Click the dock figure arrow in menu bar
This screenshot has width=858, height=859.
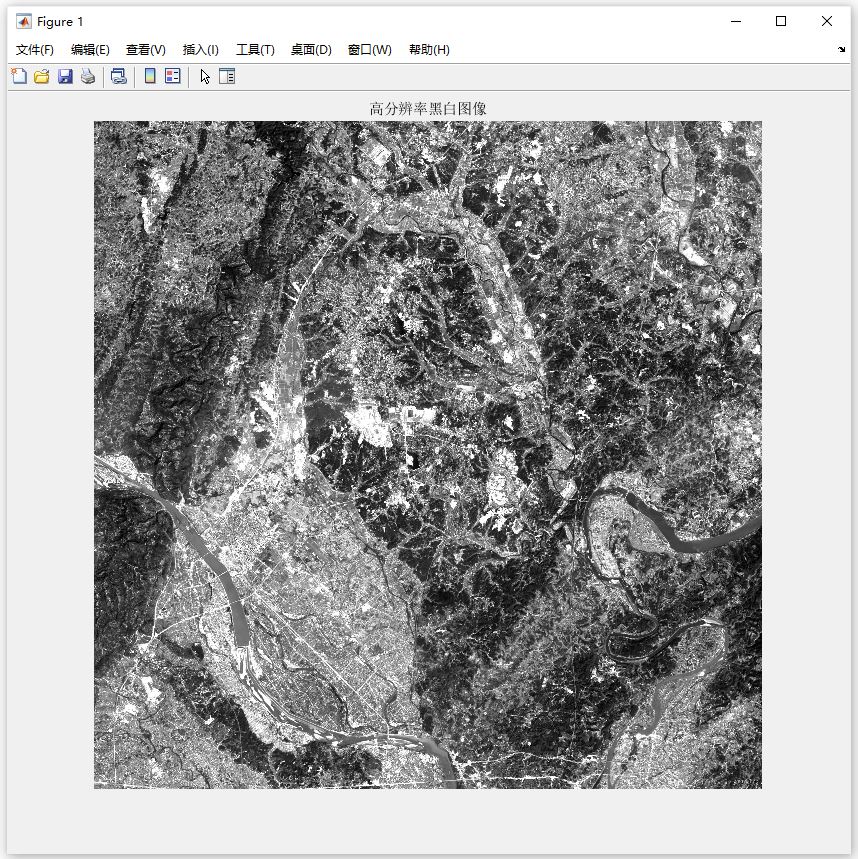842,50
